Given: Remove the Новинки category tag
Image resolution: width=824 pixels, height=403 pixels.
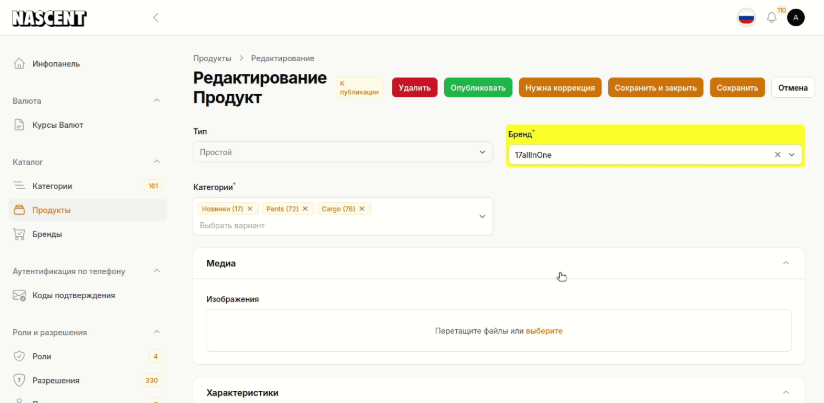Looking at the screenshot, I should click(x=250, y=209).
